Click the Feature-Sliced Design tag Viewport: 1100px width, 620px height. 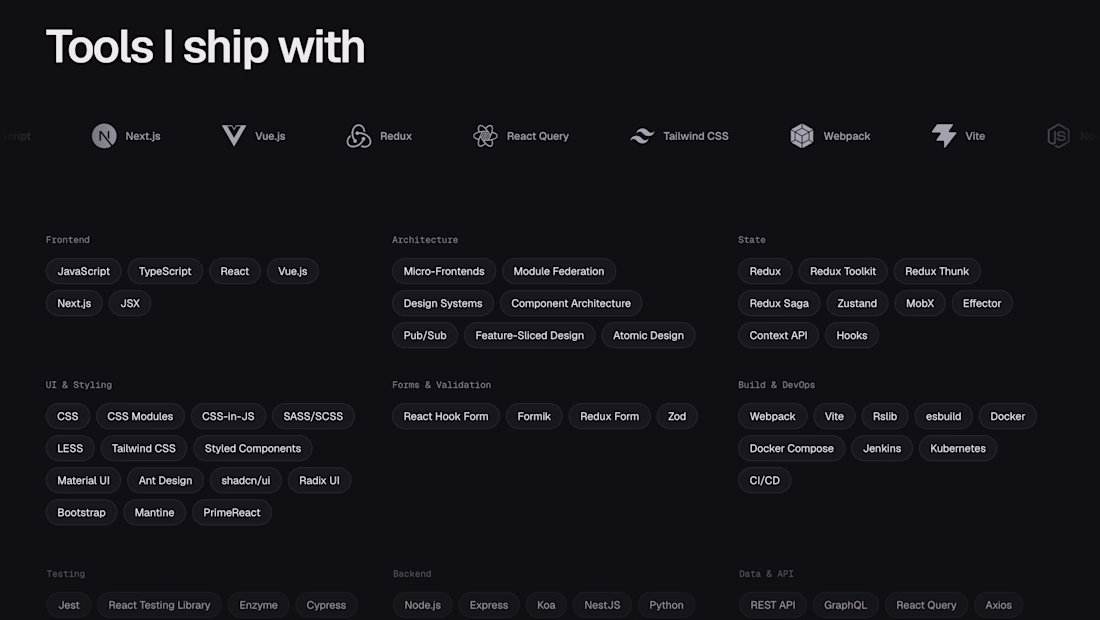click(530, 336)
